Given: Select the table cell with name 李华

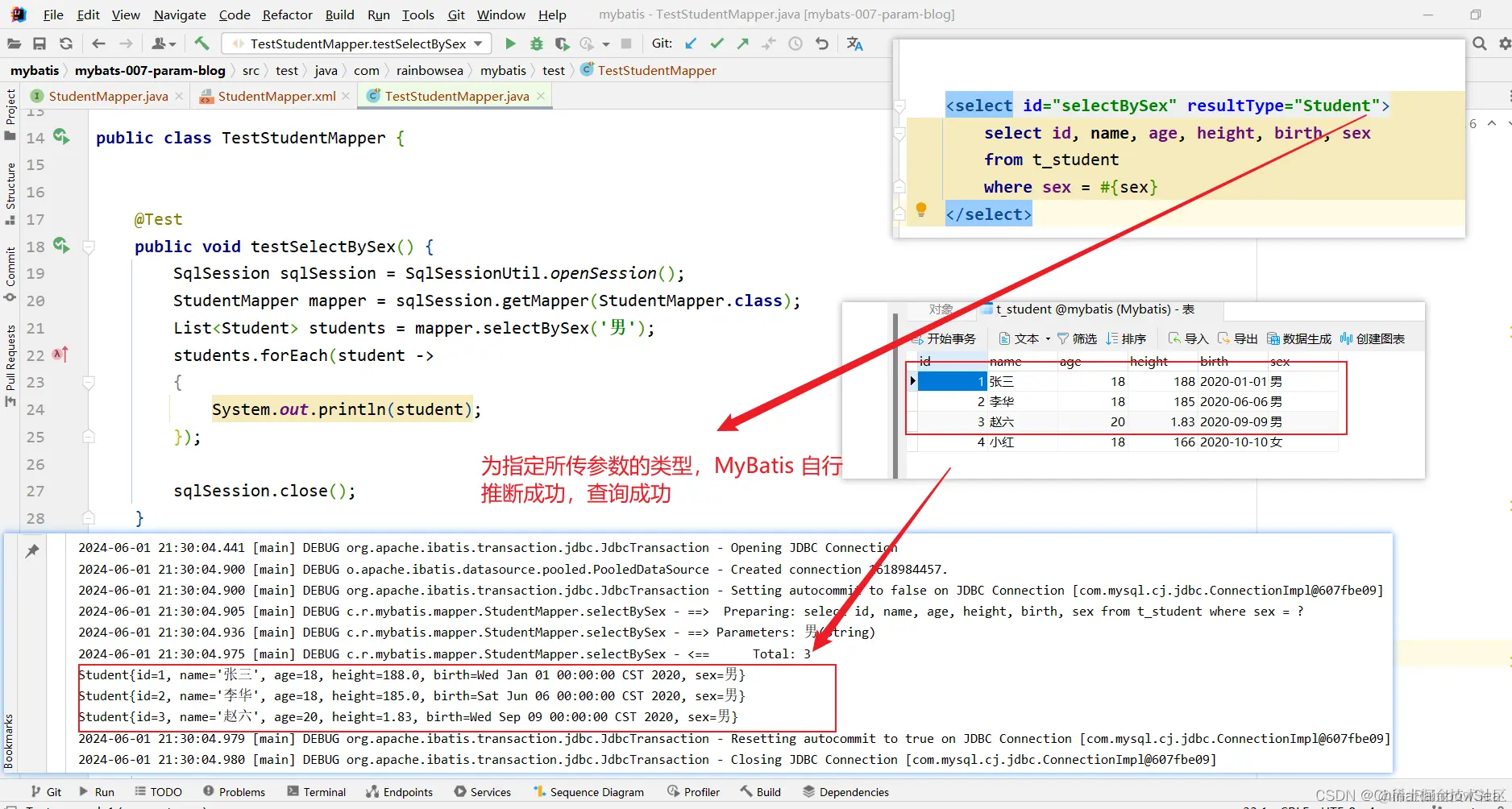Looking at the screenshot, I should click(x=1022, y=401).
